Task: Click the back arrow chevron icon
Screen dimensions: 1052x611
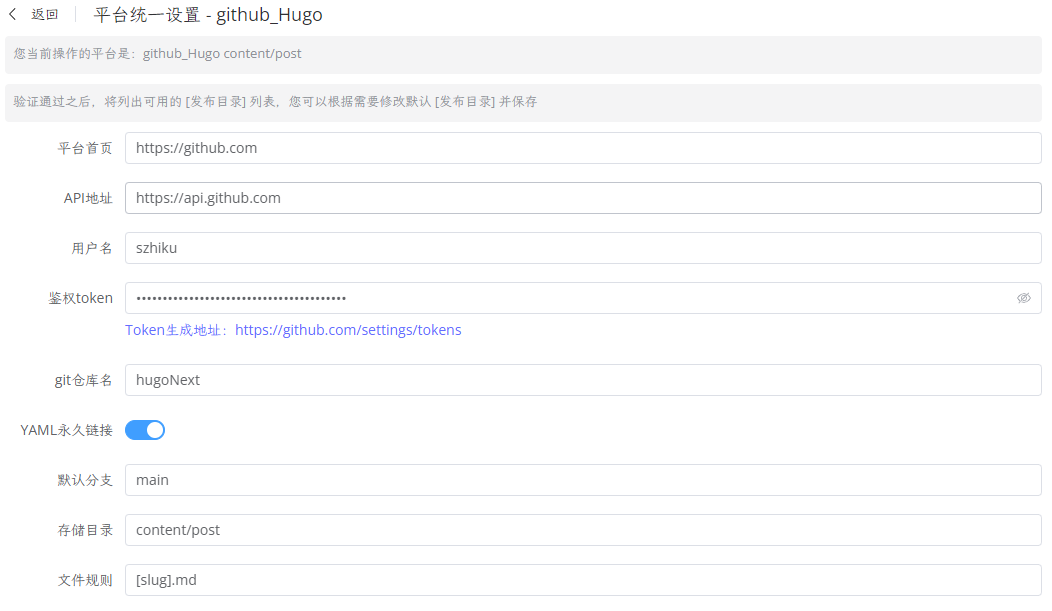Action: tap(12, 14)
